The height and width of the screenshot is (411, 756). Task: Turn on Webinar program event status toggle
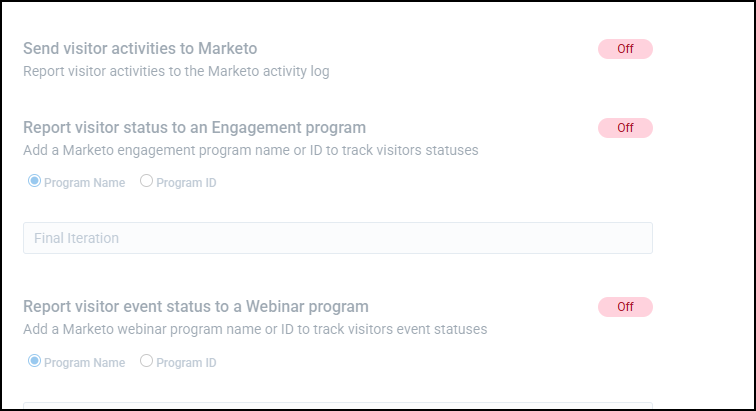pyautogui.click(x=625, y=307)
